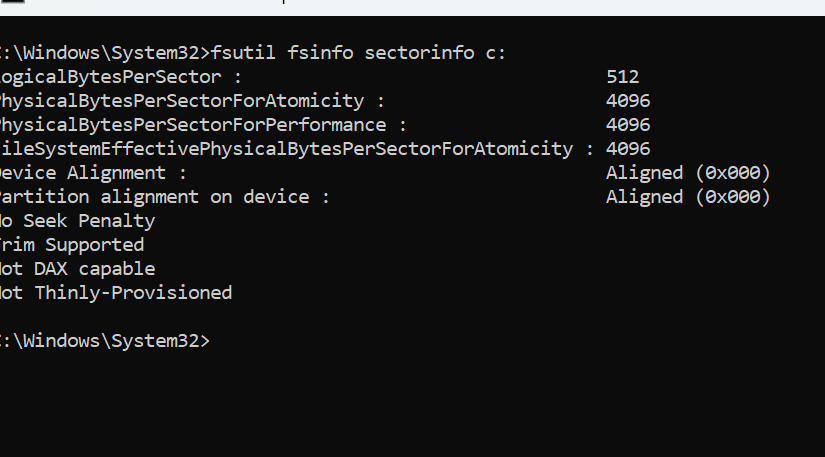Select the PhysicalBytesPerSectorForPerformance label
Image resolution: width=825 pixels, height=457 pixels.
click(x=195, y=125)
